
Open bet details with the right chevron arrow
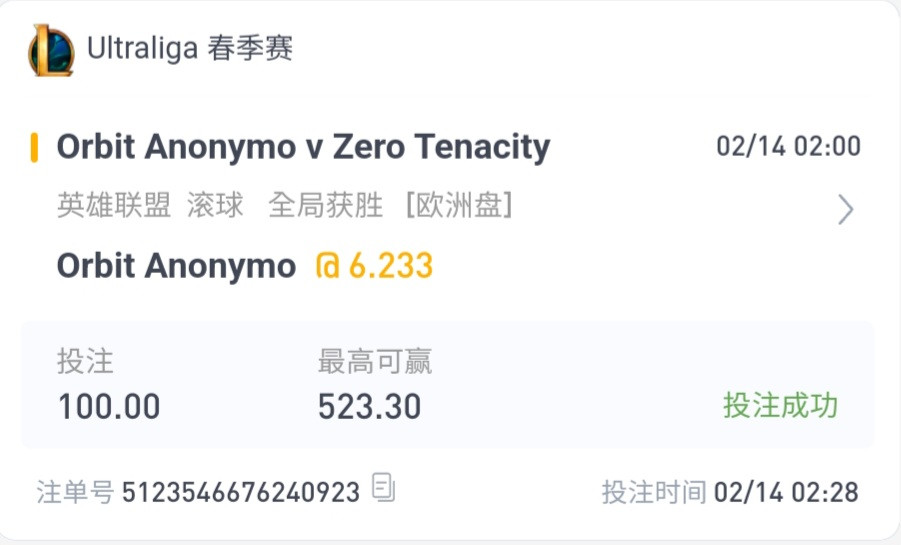click(845, 209)
